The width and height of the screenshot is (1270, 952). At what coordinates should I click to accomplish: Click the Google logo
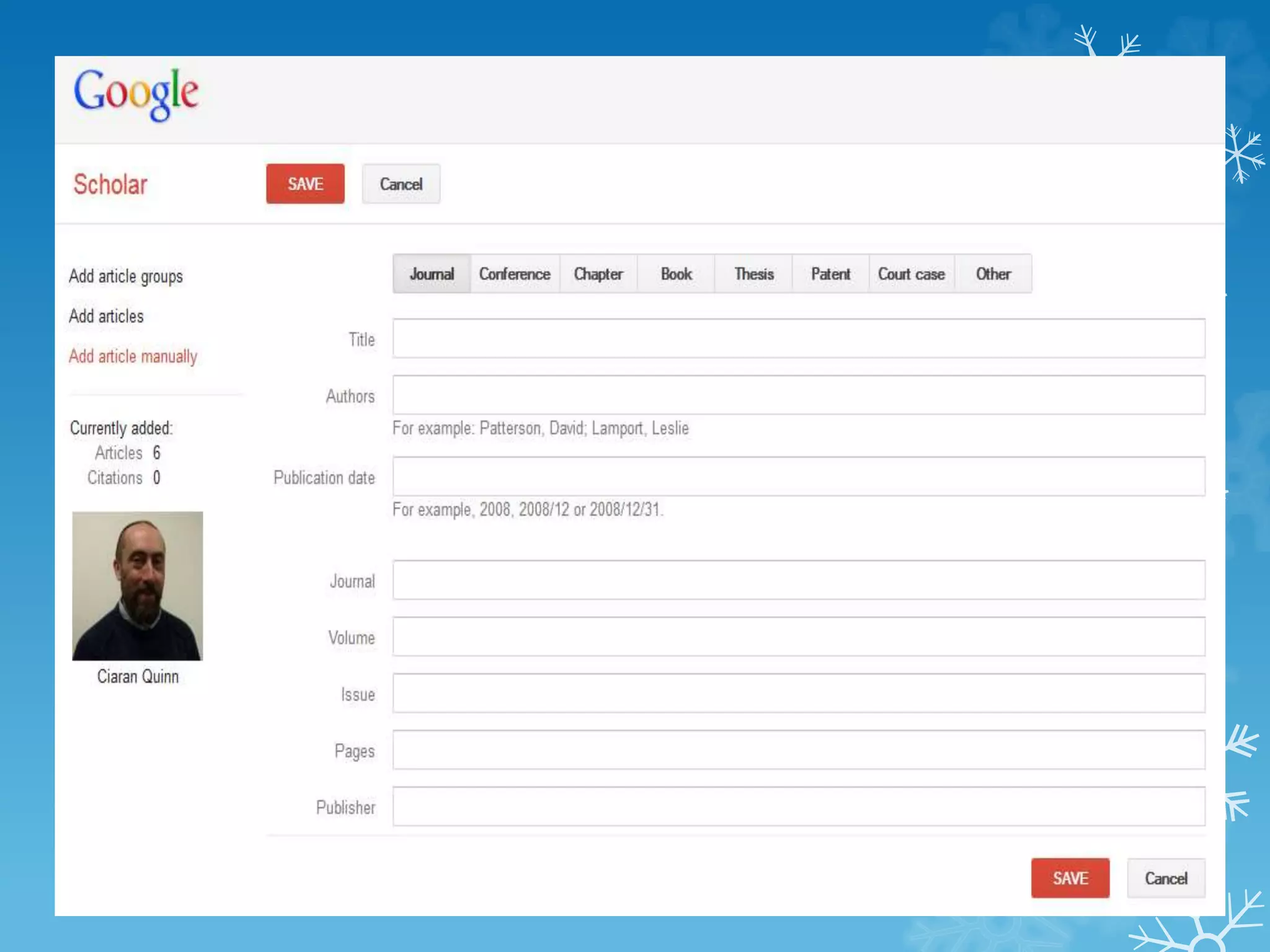(136, 94)
